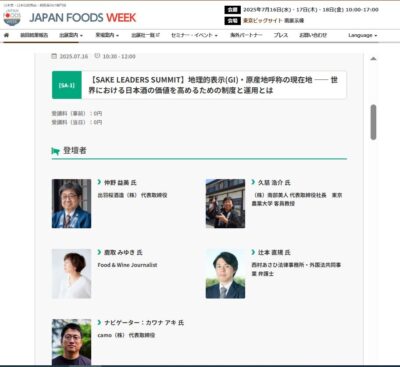Open photo of speaker 仲野 益美
The width and height of the screenshot is (400, 367).
71,204
